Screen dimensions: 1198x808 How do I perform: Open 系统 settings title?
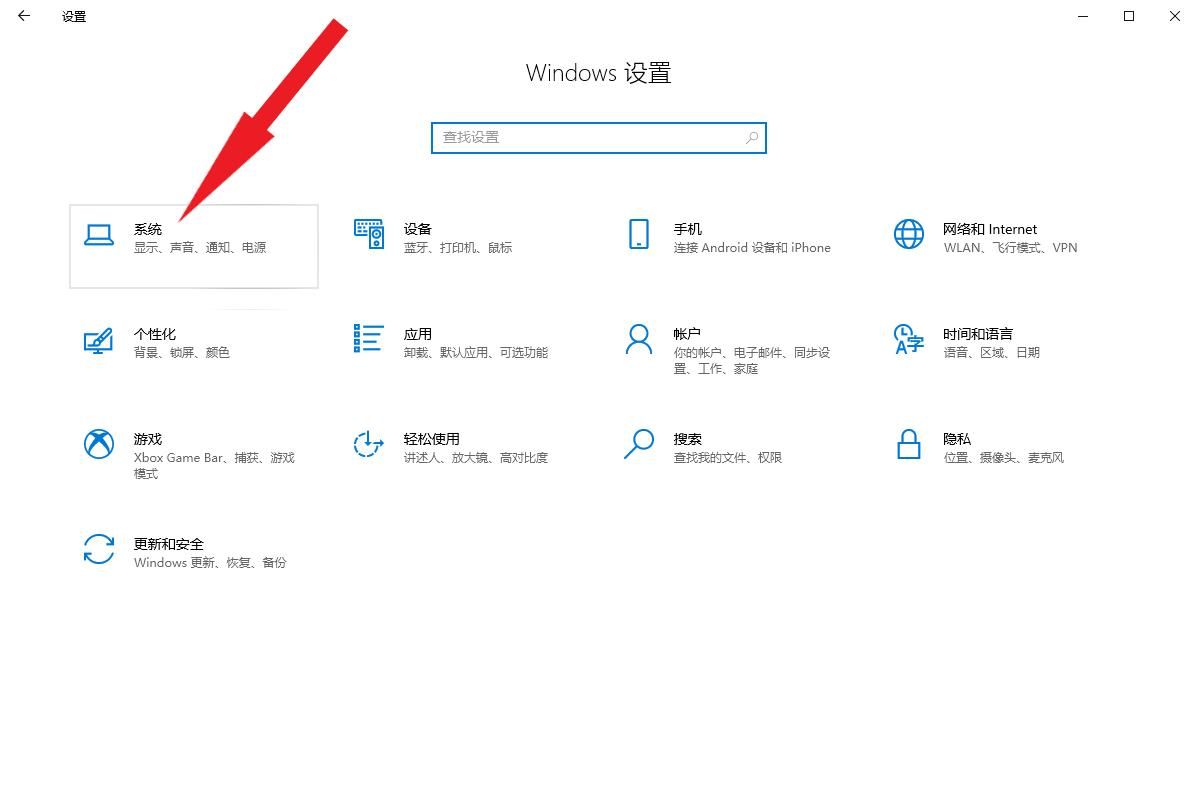click(147, 229)
